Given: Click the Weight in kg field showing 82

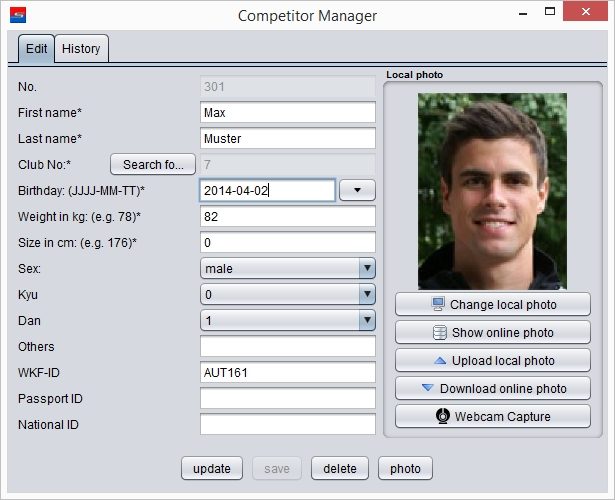Looking at the screenshot, I should coord(287,216).
